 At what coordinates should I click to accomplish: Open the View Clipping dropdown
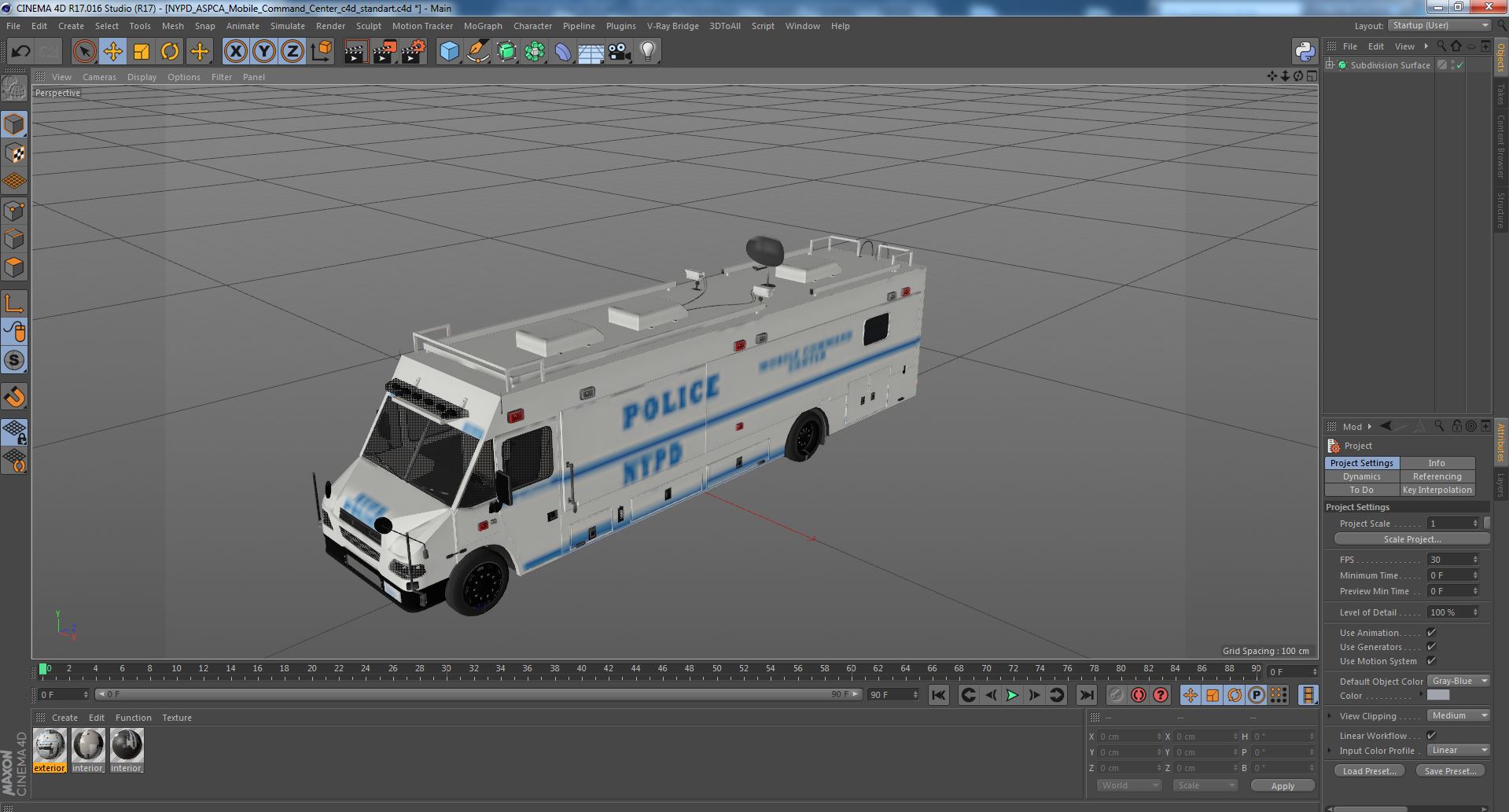point(1459,716)
